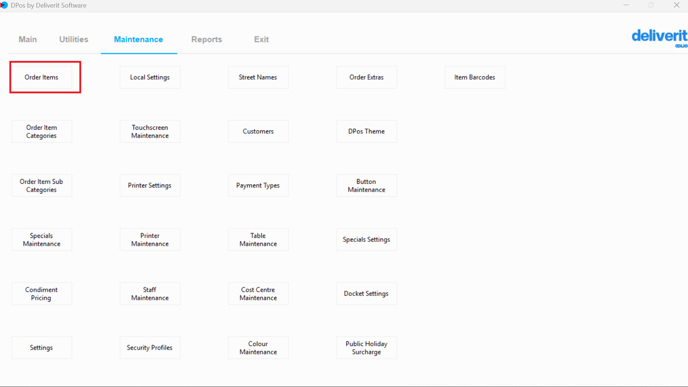
Task: Open Order Item Categories
Action: tap(42, 131)
